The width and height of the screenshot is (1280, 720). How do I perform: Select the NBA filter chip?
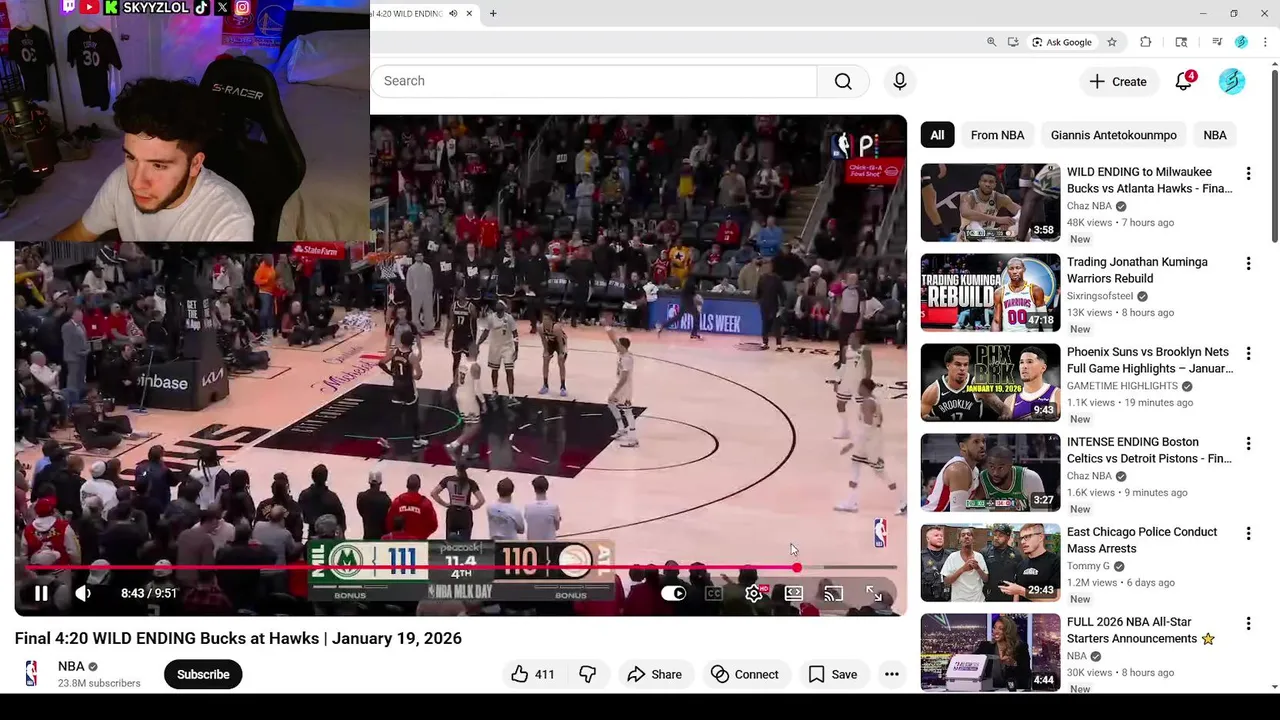1215,135
